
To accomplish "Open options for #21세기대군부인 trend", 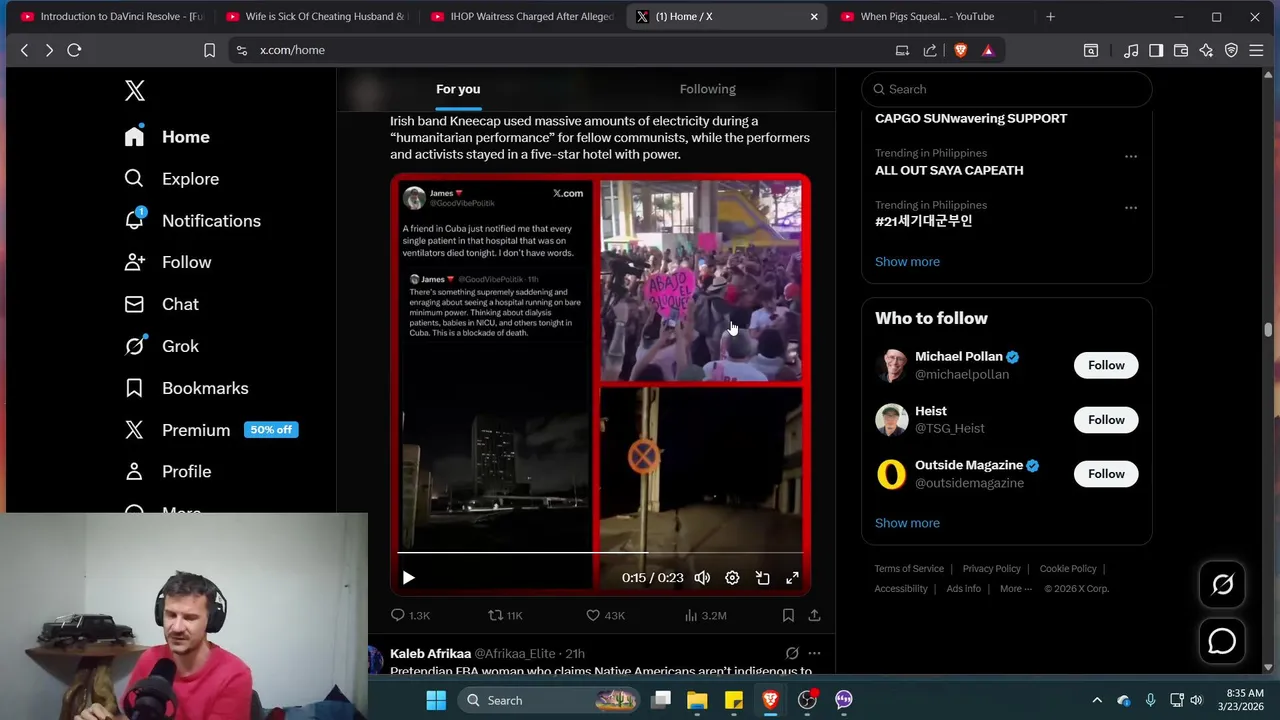I will pos(1131,208).
